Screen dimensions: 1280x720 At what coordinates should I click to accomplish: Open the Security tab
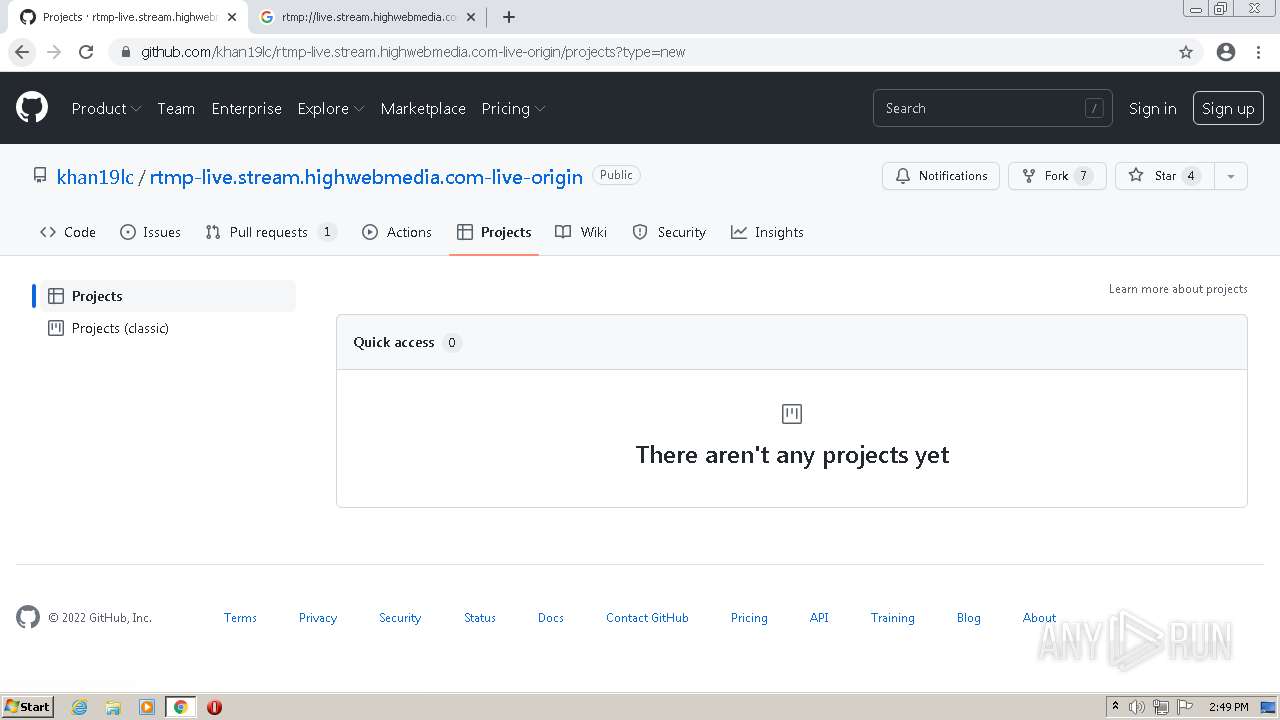coord(669,232)
